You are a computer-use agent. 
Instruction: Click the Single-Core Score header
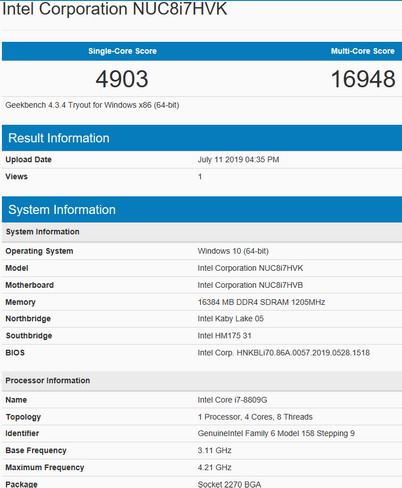point(122,51)
